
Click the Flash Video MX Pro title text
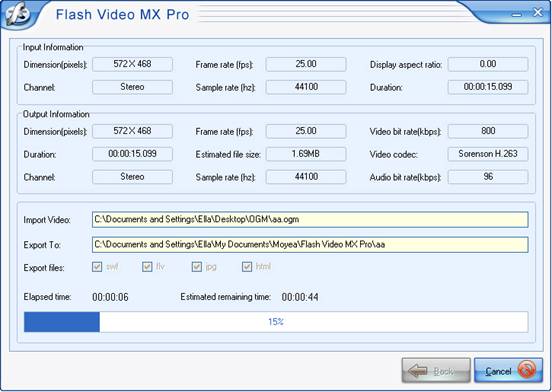tap(123, 15)
